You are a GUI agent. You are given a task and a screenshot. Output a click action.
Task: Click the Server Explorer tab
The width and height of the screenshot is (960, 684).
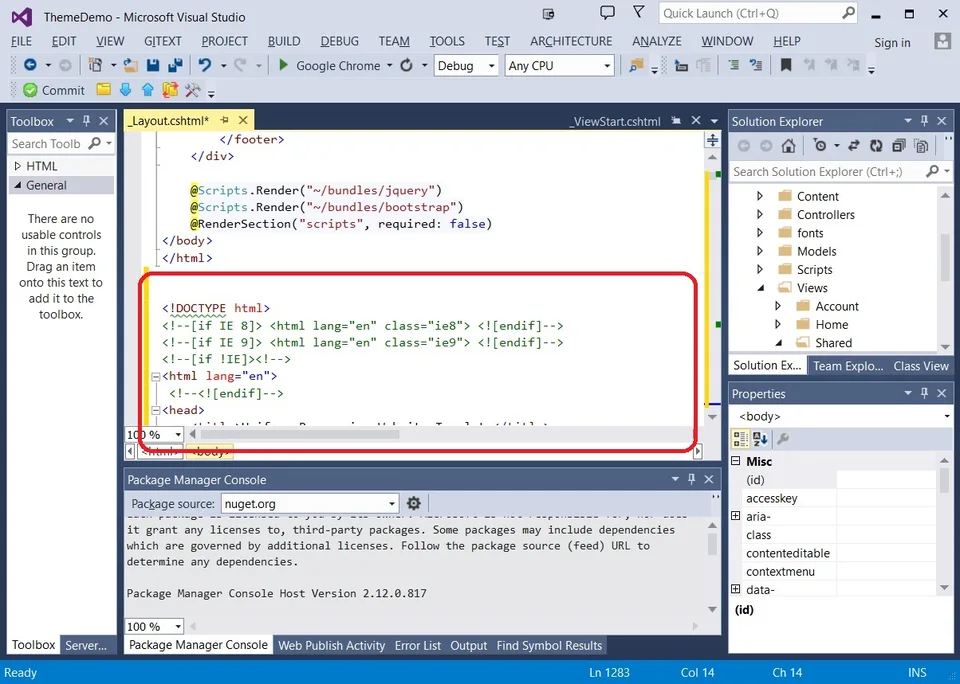[x=86, y=645]
